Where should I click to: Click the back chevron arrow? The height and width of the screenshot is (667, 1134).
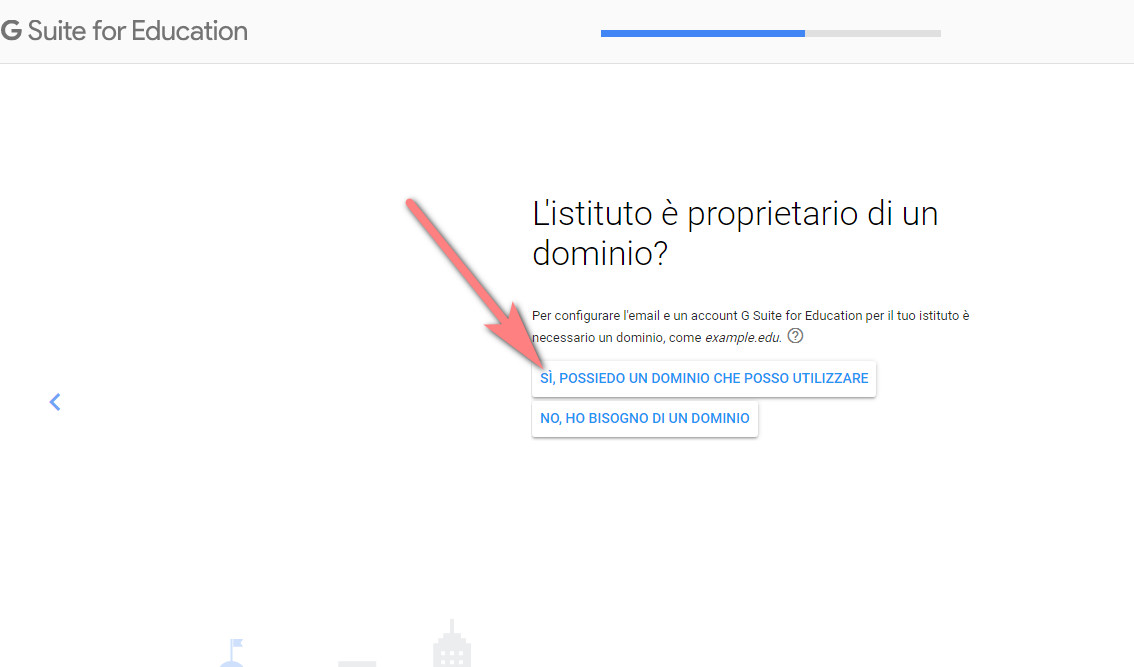(55, 402)
